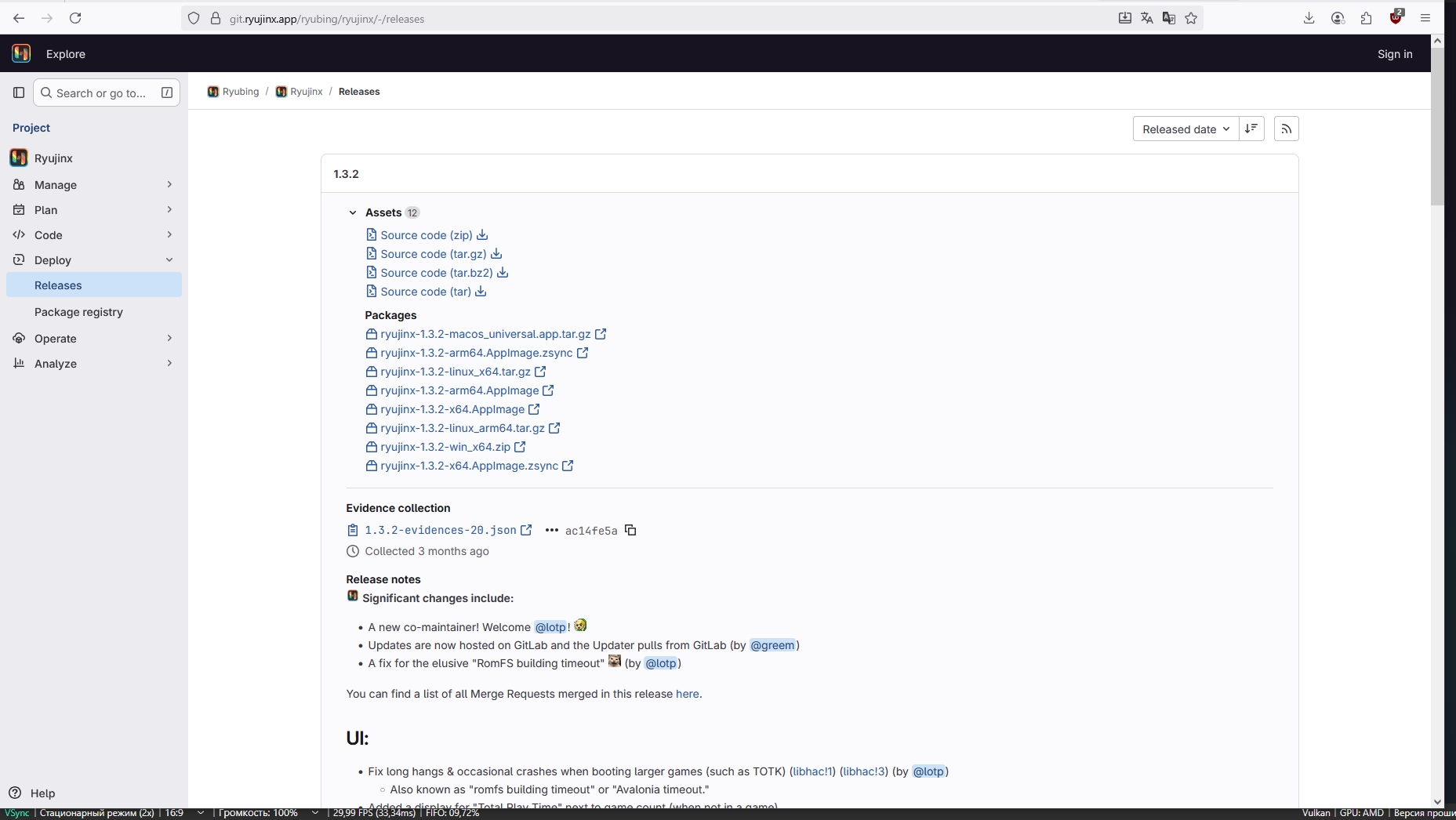1456x820 pixels.
Task: Click the GitLab logo in the header
Action: click(x=21, y=53)
